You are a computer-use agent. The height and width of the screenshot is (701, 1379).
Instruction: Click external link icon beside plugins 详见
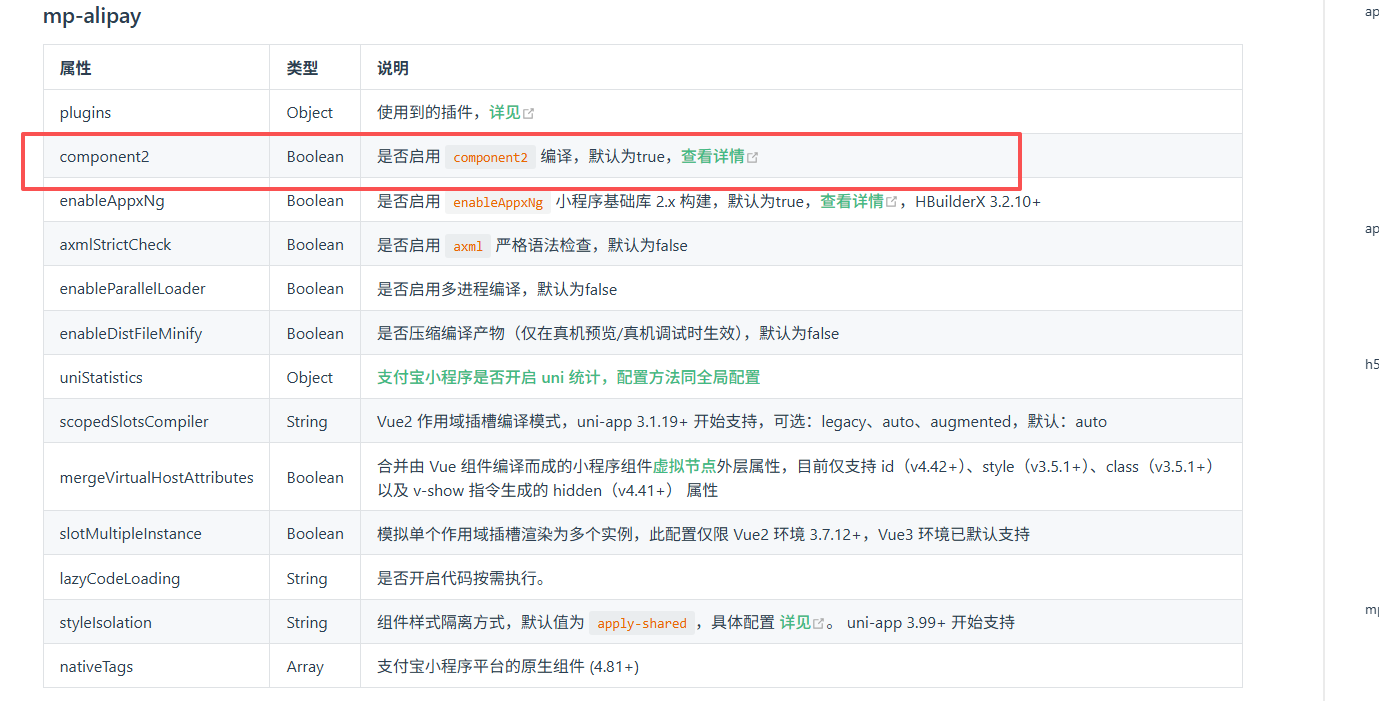click(529, 114)
